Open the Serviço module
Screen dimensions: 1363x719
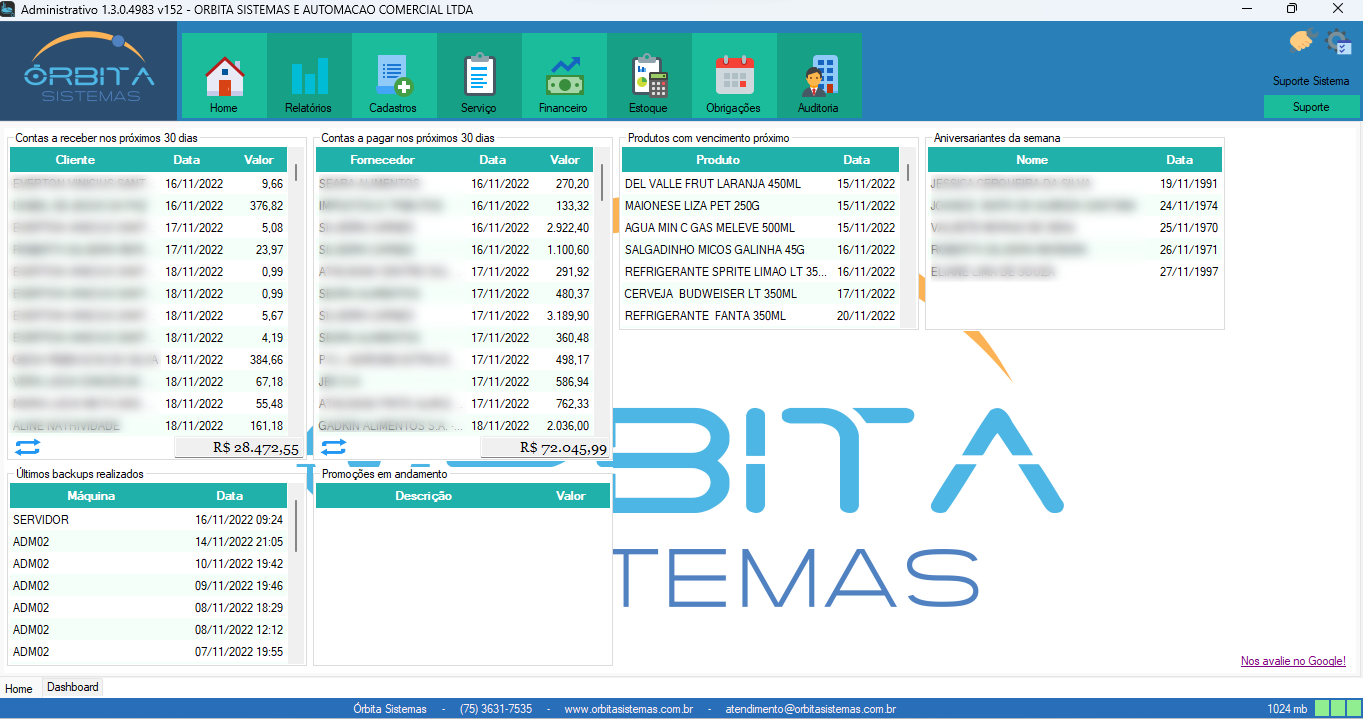tap(478, 75)
